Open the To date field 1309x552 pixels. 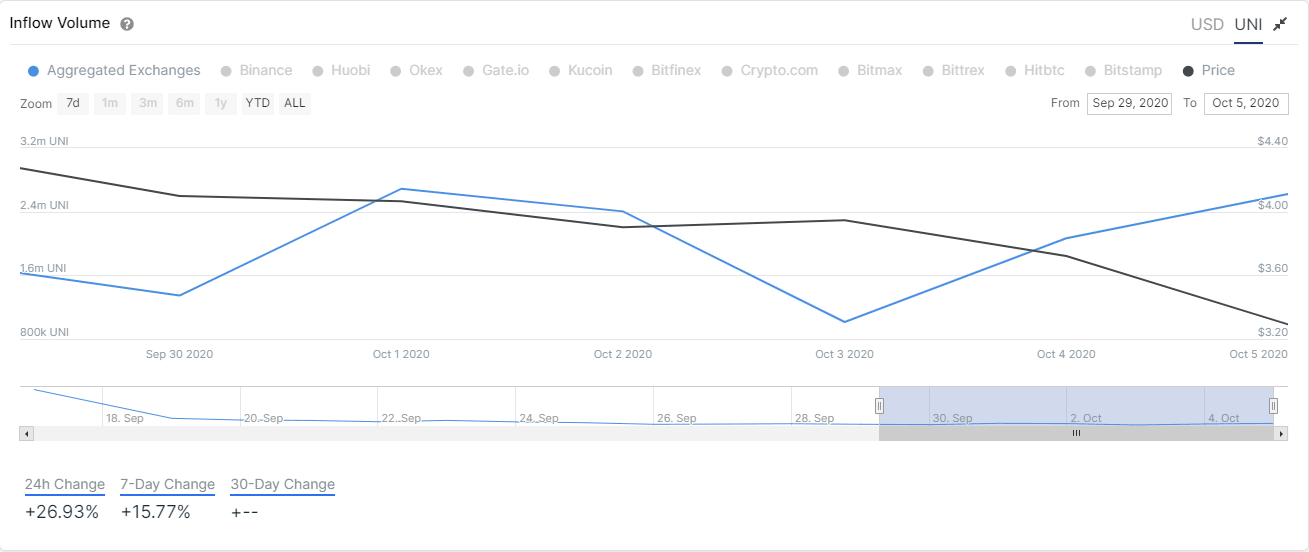pyautogui.click(x=1245, y=103)
